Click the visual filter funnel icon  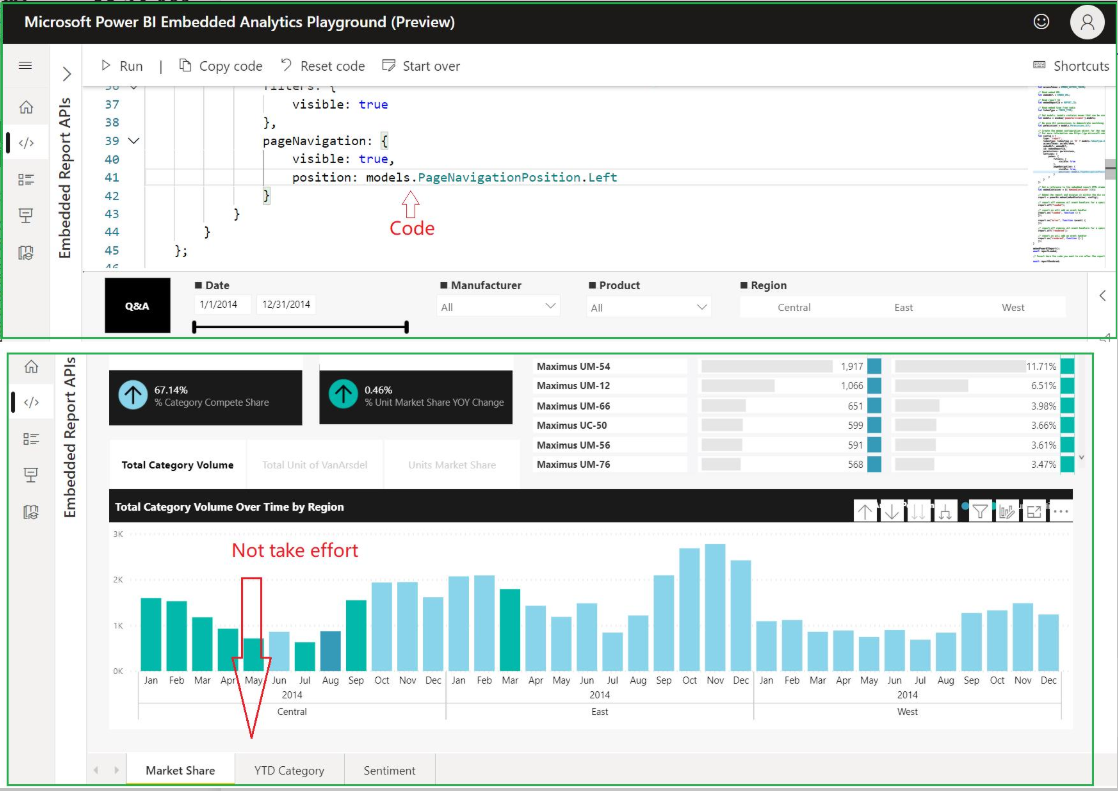click(x=980, y=511)
